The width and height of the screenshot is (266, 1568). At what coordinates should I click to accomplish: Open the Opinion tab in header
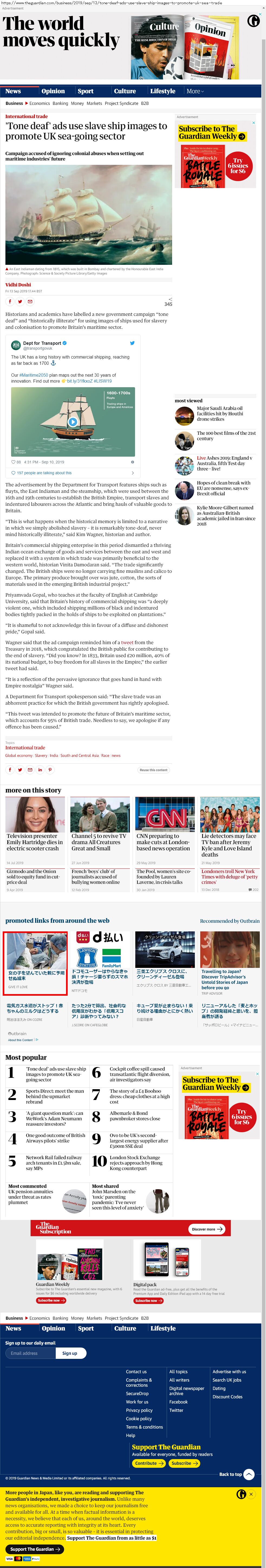53,91
